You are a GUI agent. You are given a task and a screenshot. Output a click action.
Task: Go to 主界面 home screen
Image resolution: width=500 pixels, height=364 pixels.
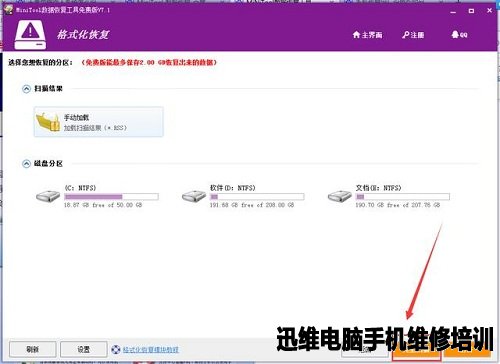tap(367, 35)
